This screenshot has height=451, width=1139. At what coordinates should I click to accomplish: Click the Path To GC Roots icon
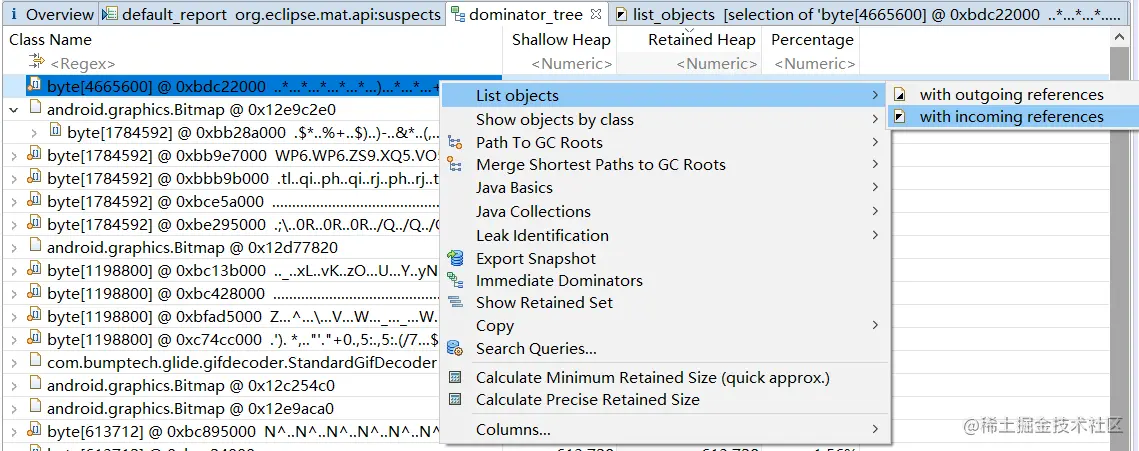[x=455, y=142]
